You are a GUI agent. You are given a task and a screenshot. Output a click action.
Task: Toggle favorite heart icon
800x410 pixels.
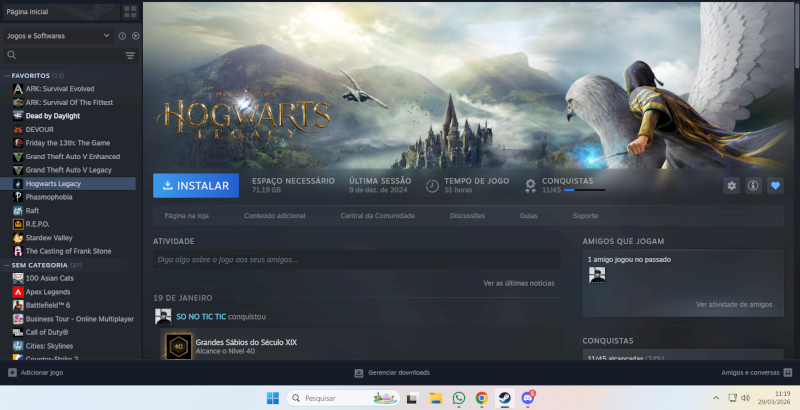775,186
